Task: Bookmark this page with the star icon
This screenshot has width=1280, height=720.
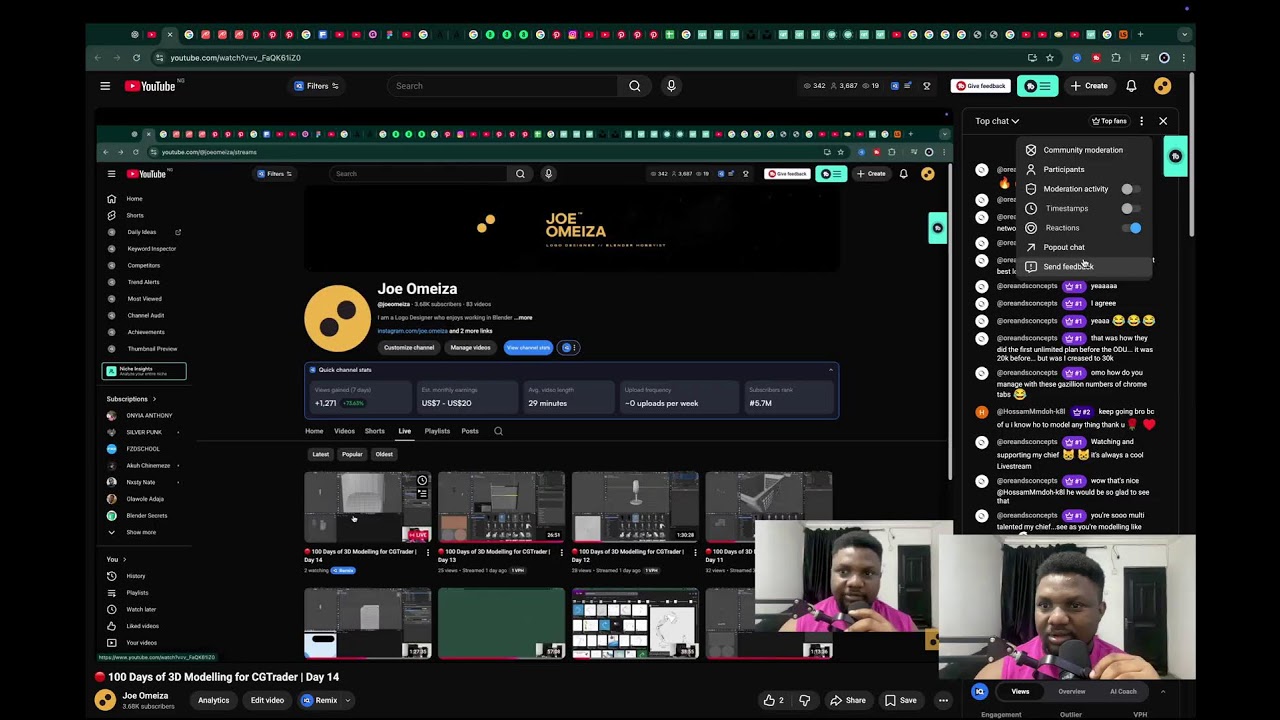Action: (x=1049, y=58)
